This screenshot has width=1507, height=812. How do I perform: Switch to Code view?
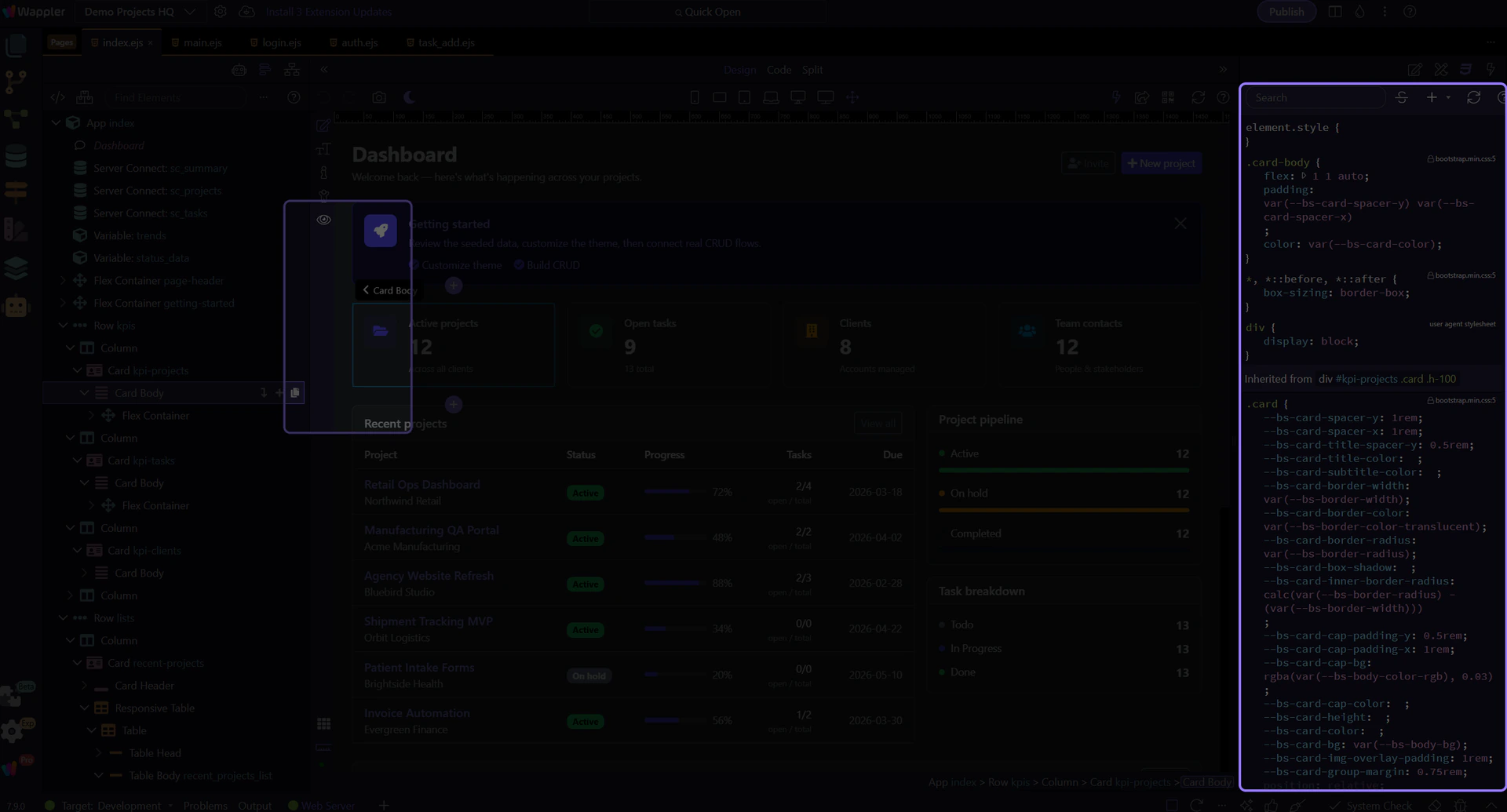click(779, 70)
